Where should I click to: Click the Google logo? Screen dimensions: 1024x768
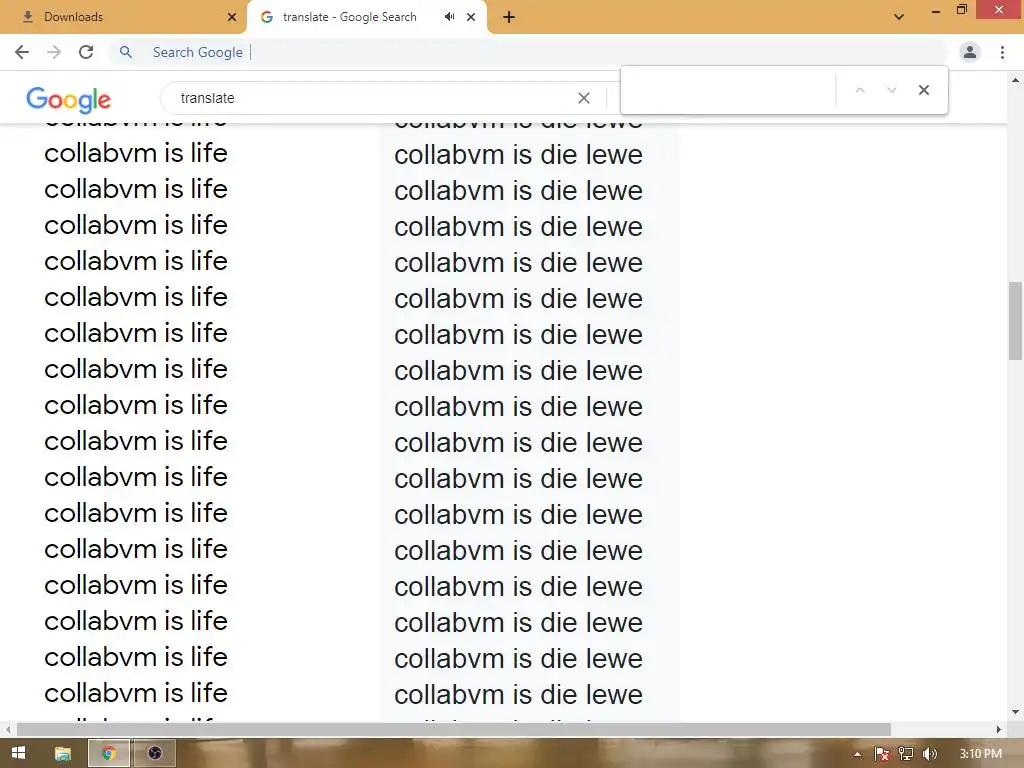[x=68, y=99]
